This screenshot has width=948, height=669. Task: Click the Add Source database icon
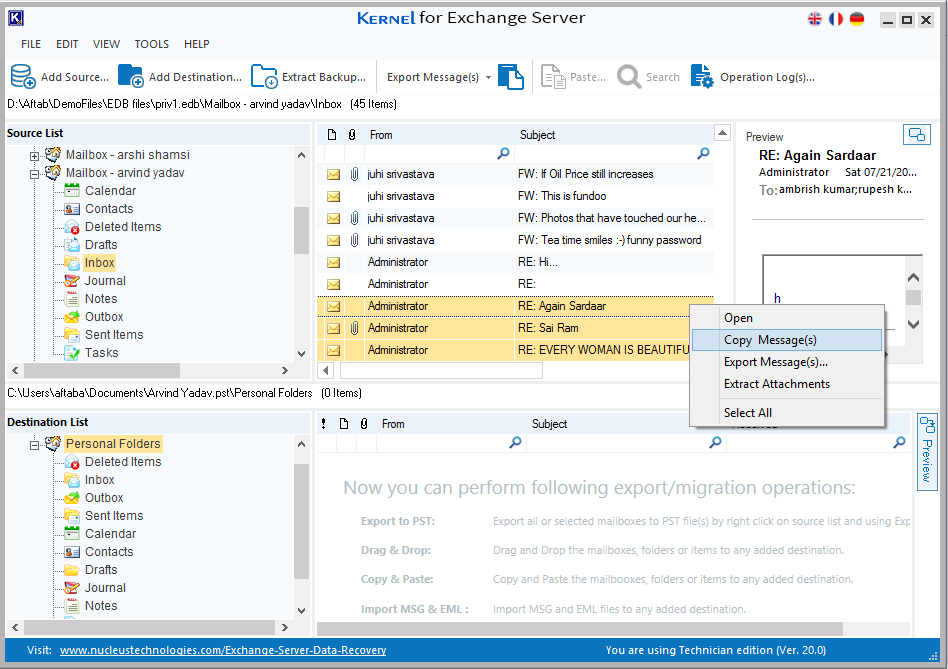coord(23,77)
